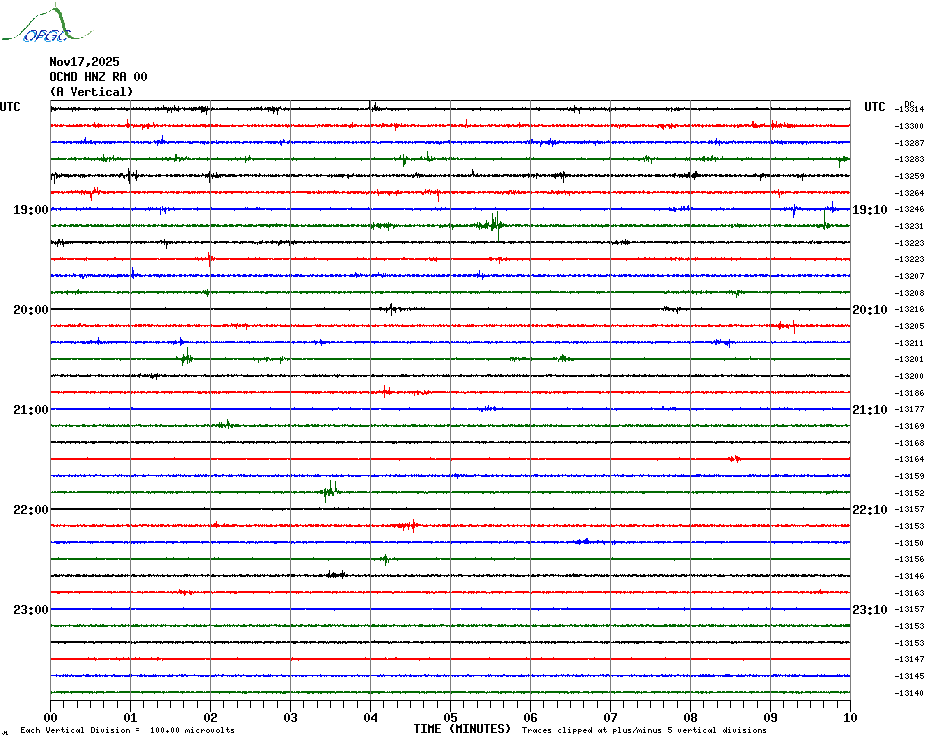Viewport: 930px width, 744px height.
Task: Click the (A Vertical) channel label
Action: tap(91, 92)
